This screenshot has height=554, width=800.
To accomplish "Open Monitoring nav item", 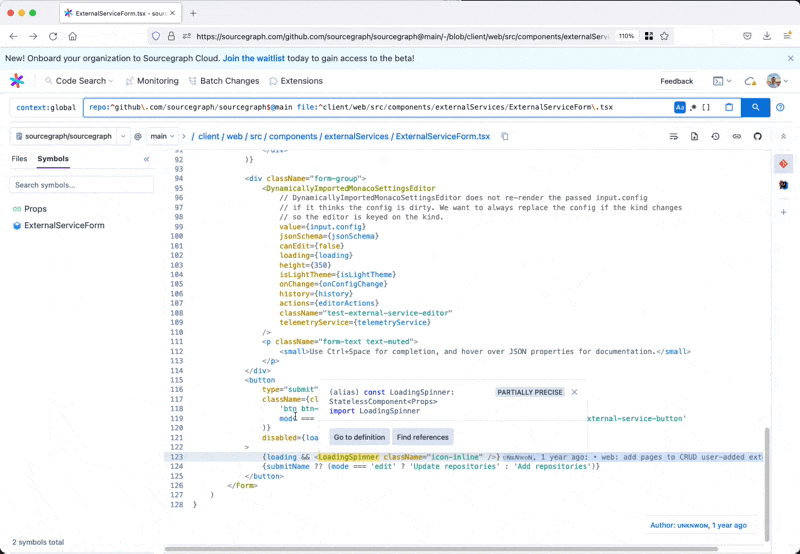I will [x=152, y=81].
